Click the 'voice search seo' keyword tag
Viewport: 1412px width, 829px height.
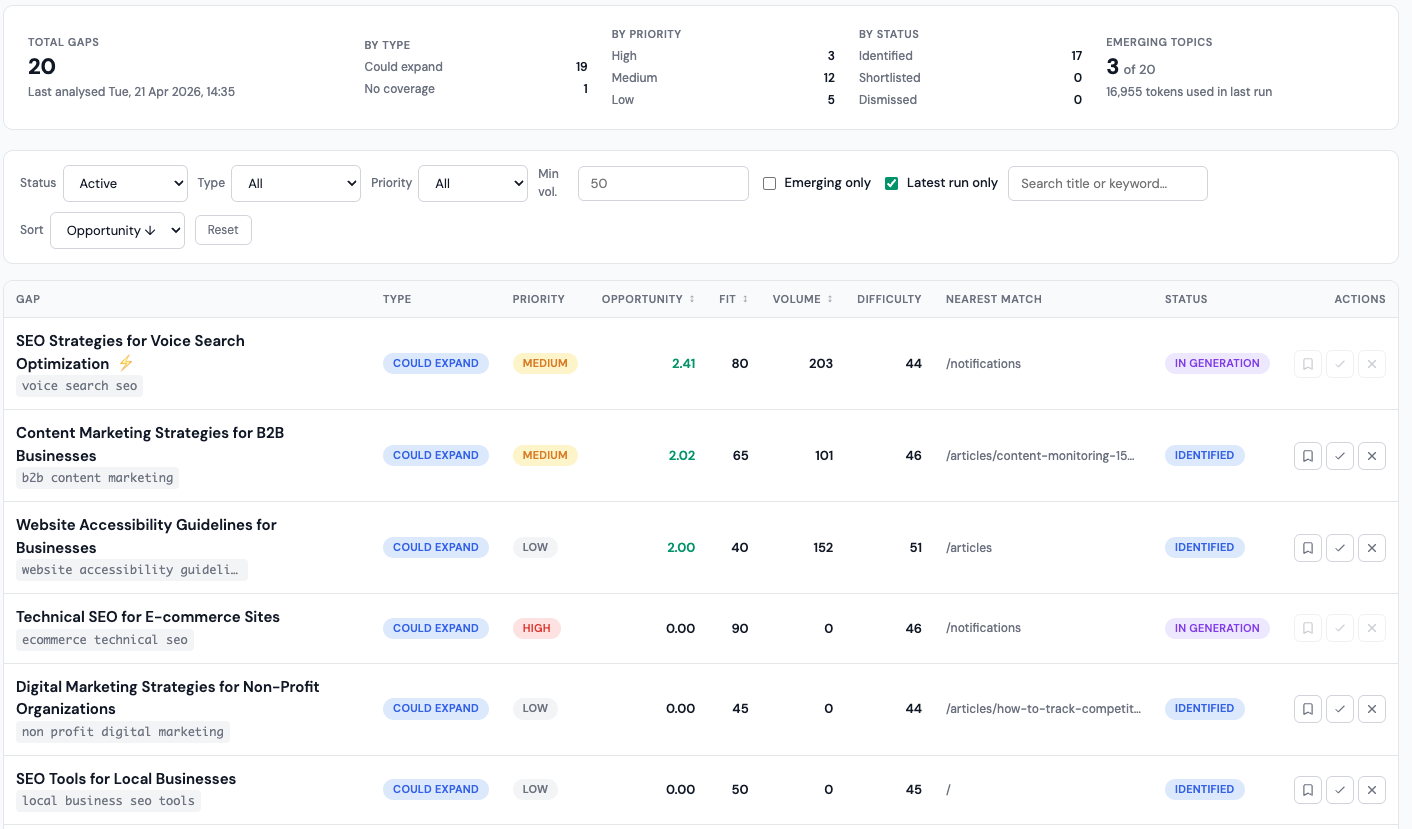coord(80,386)
